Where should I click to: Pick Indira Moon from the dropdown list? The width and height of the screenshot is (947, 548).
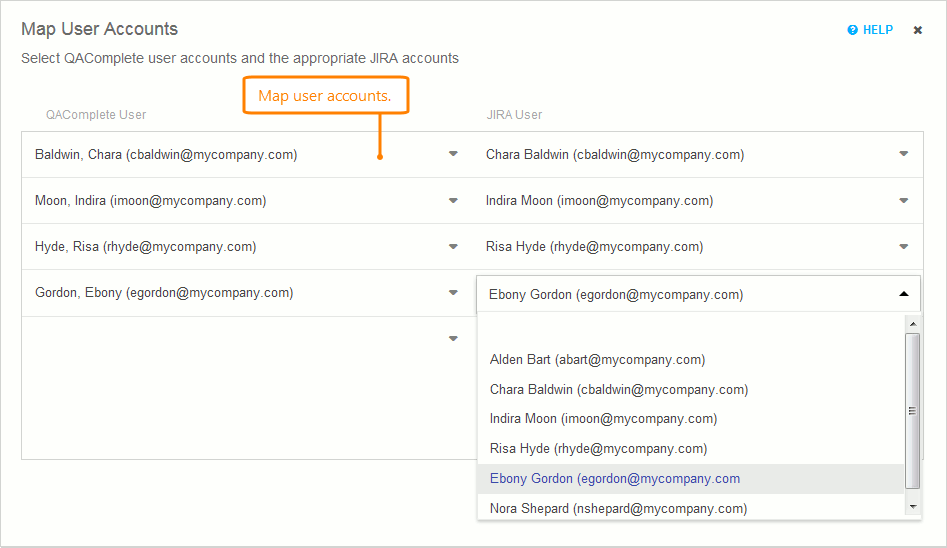click(x=603, y=419)
